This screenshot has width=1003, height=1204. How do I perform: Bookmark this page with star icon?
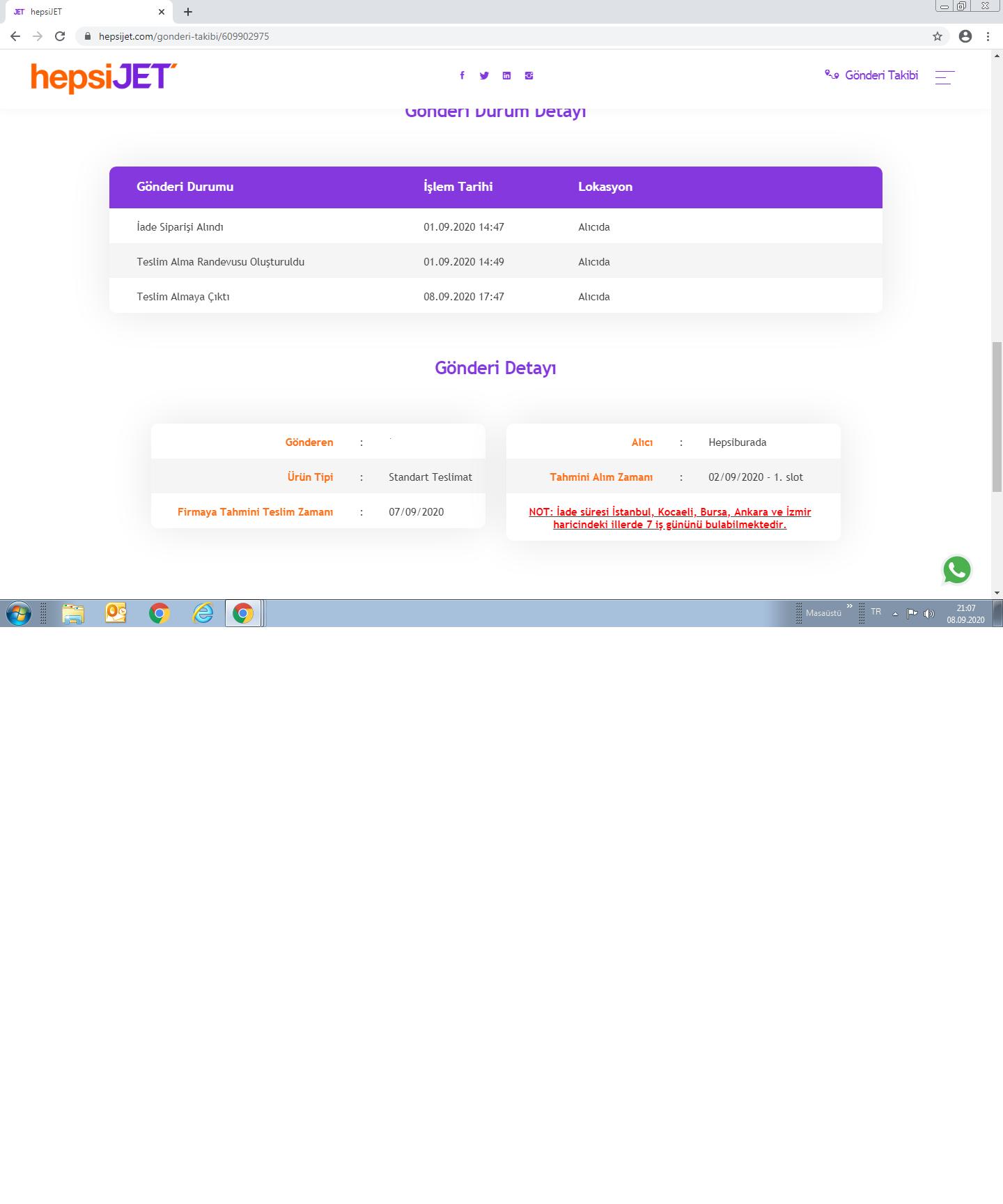point(938,36)
